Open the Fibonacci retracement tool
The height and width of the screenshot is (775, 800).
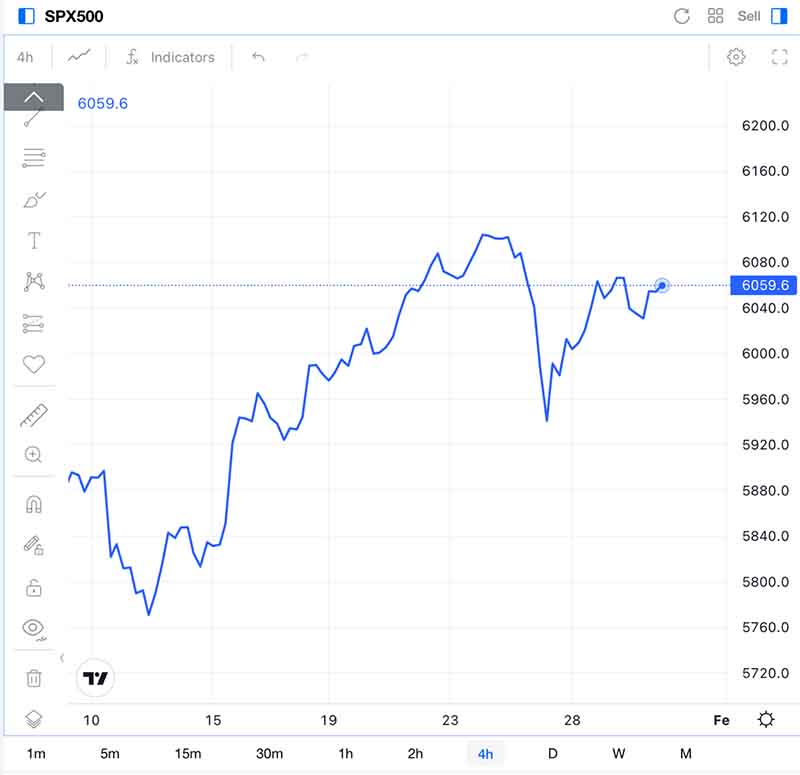33,157
